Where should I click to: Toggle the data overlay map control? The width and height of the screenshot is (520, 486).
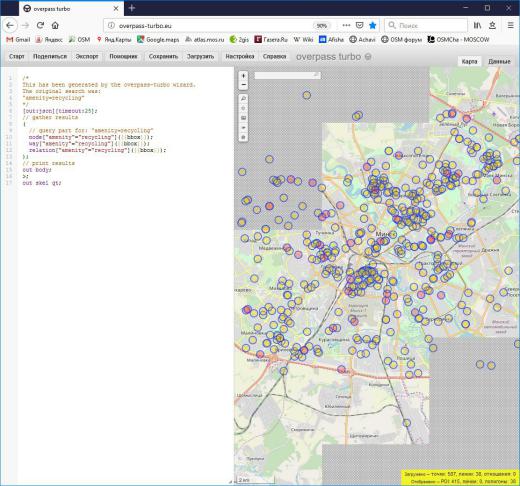click(x=243, y=128)
